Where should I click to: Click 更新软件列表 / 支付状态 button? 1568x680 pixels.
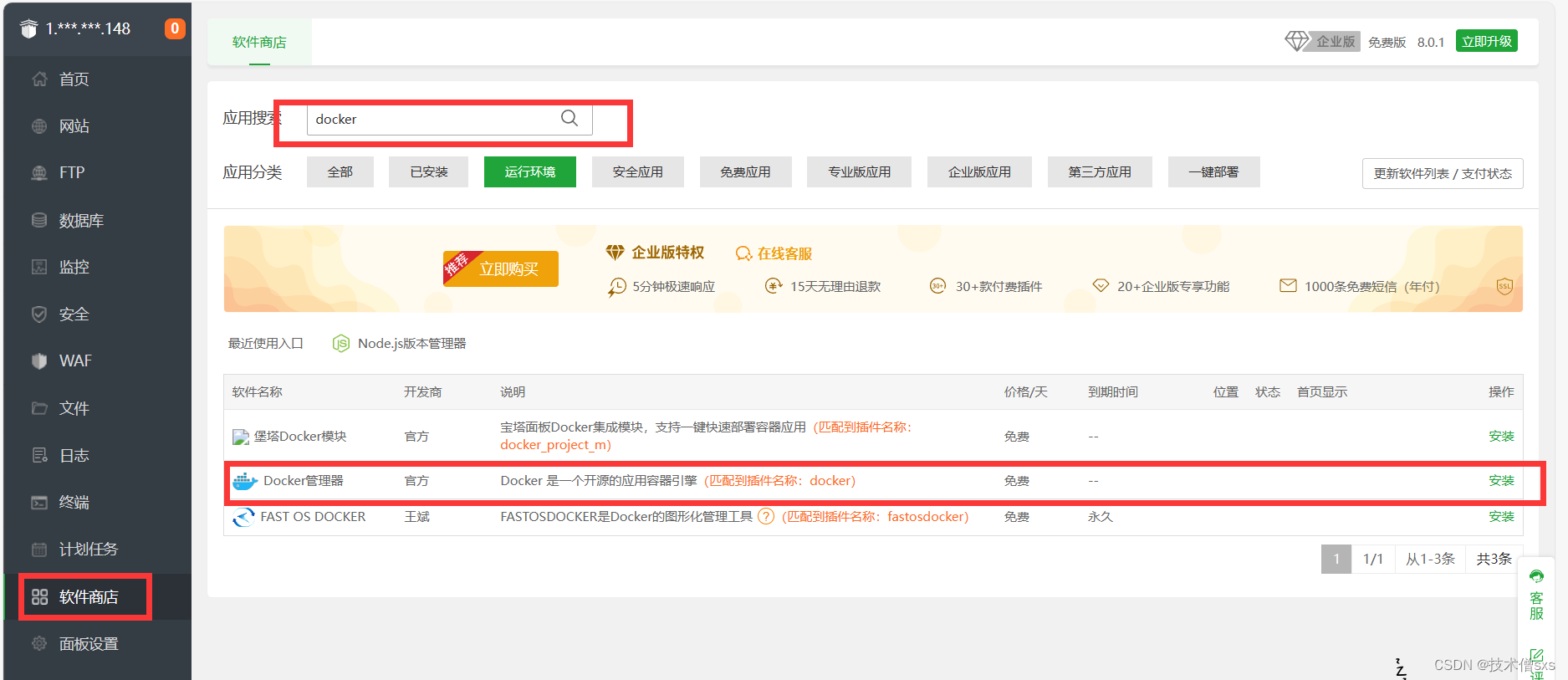[x=1443, y=173]
